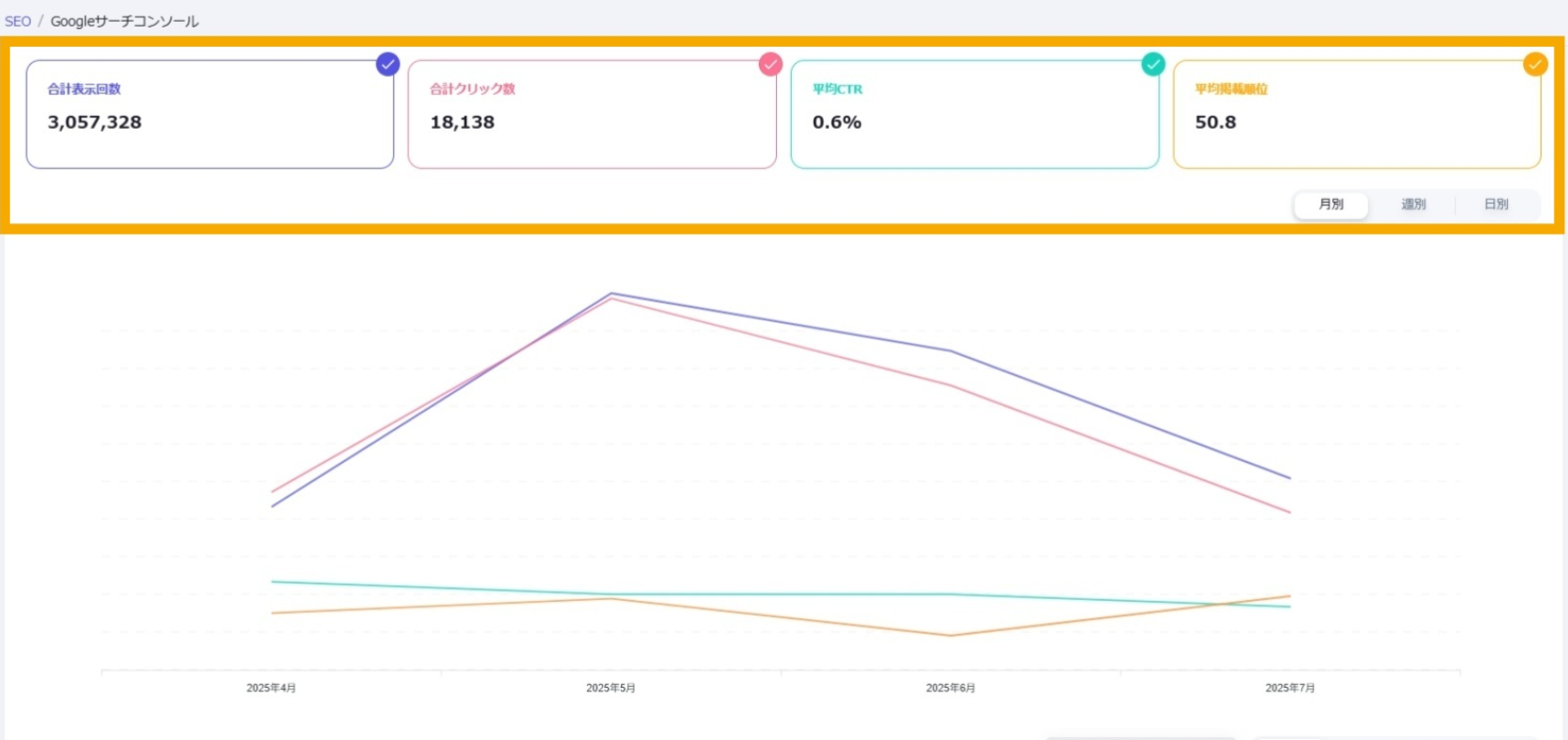1568x740 pixels.
Task: Go to the SEO breadcrumb link
Action: (x=17, y=21)
